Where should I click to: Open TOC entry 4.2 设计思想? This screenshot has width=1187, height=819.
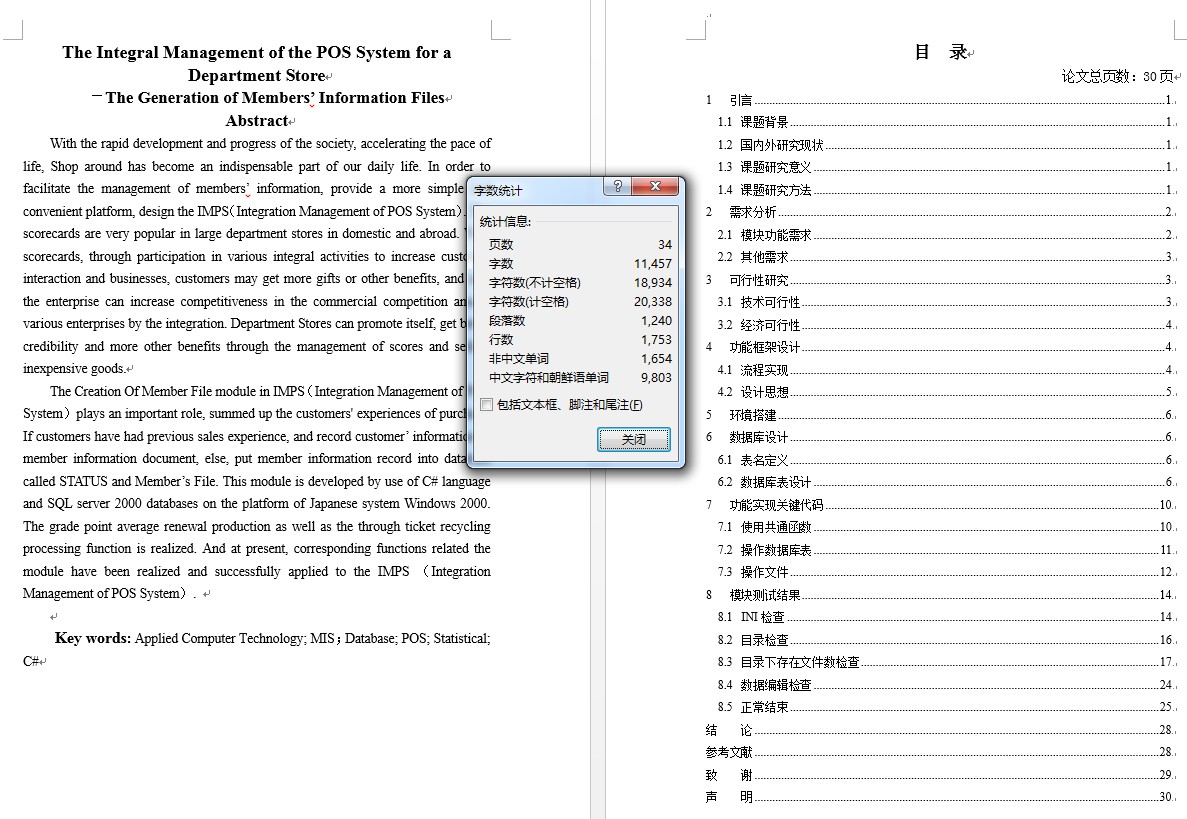pyautogui.click(x=945, y=392)
